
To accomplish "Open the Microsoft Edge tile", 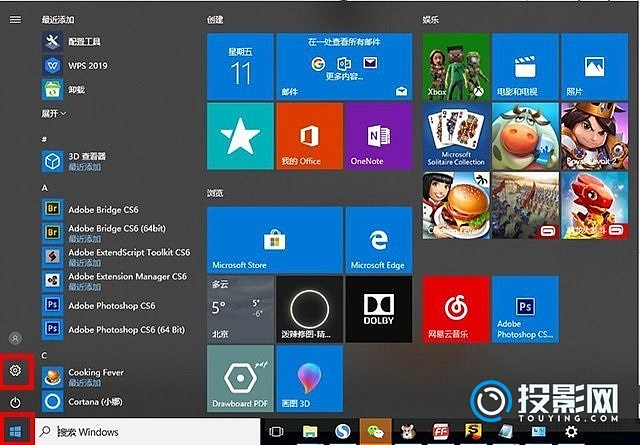I will pos(379,240).
